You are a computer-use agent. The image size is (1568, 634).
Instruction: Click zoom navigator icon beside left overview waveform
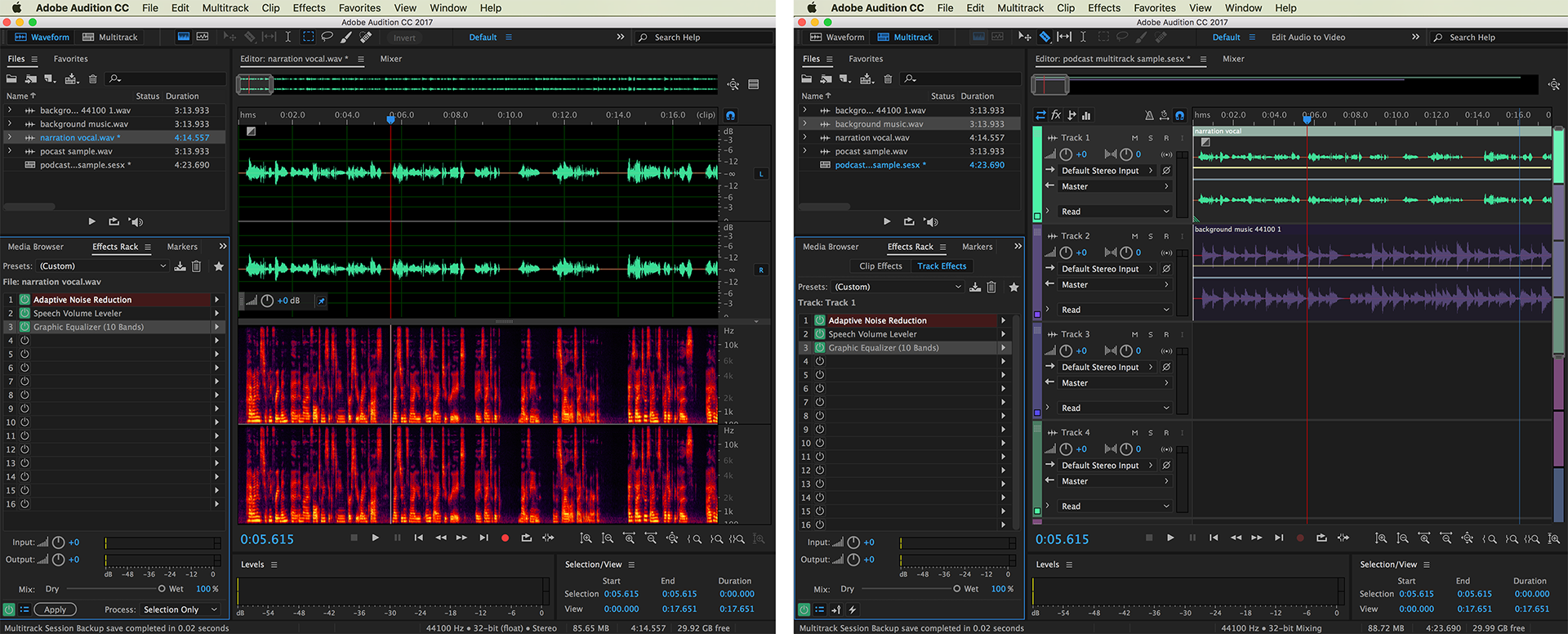[733, 84]
